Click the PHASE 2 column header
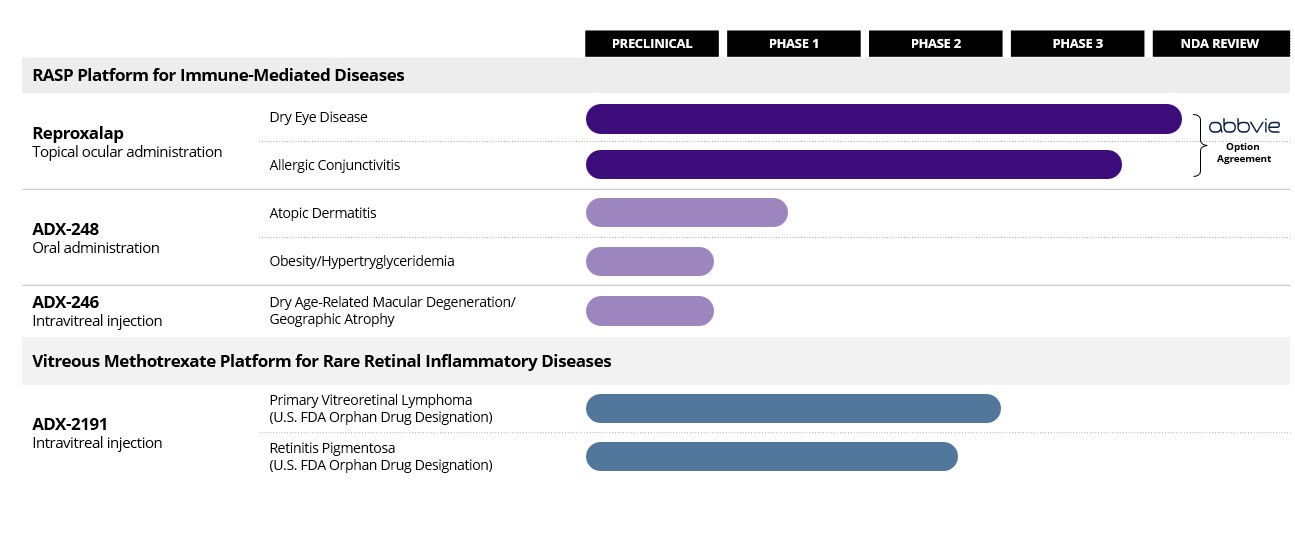The image size is (1295, 551). coord(936,44)
